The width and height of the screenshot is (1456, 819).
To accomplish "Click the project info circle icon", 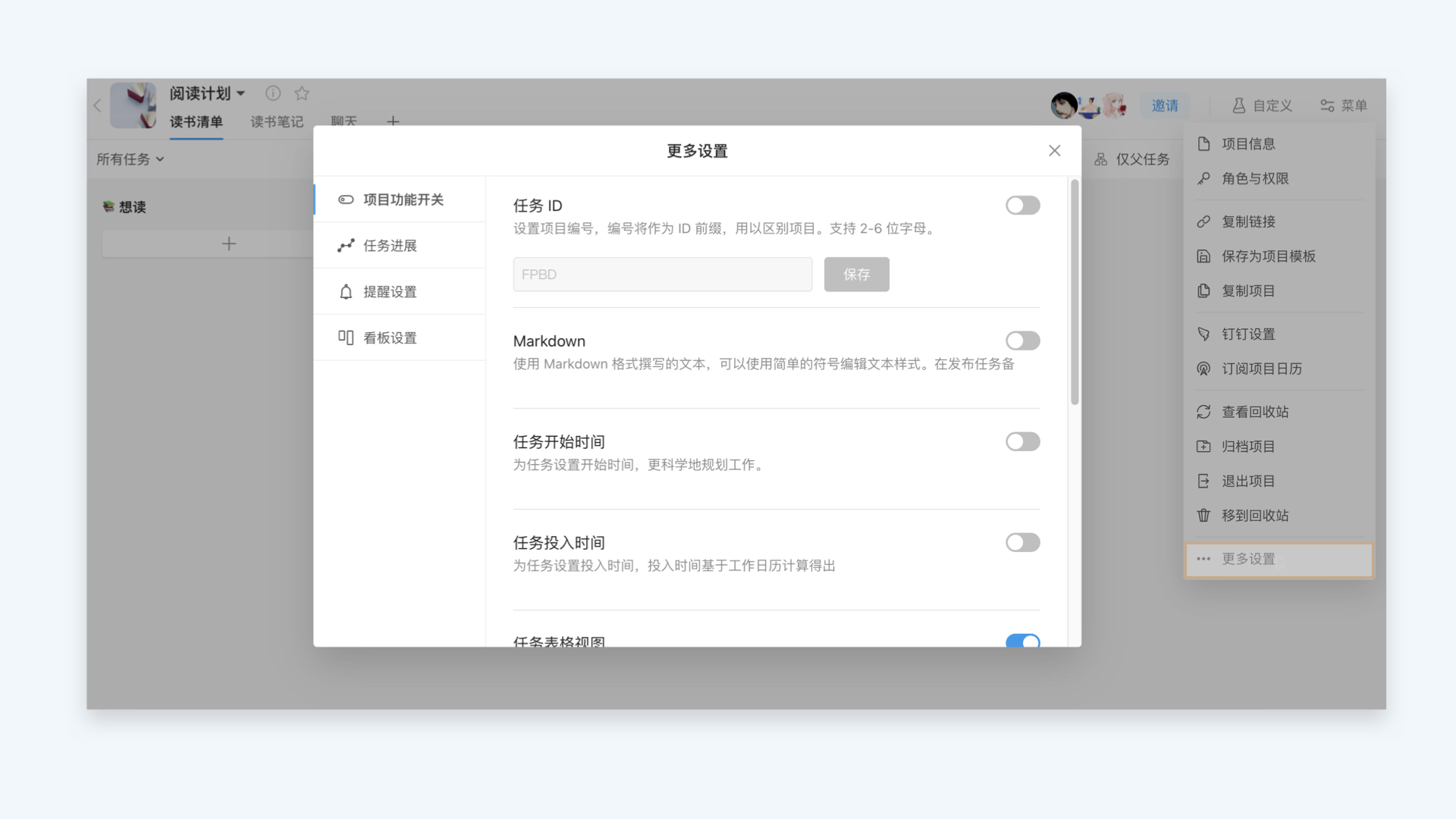I will click(x=273, y=93).
